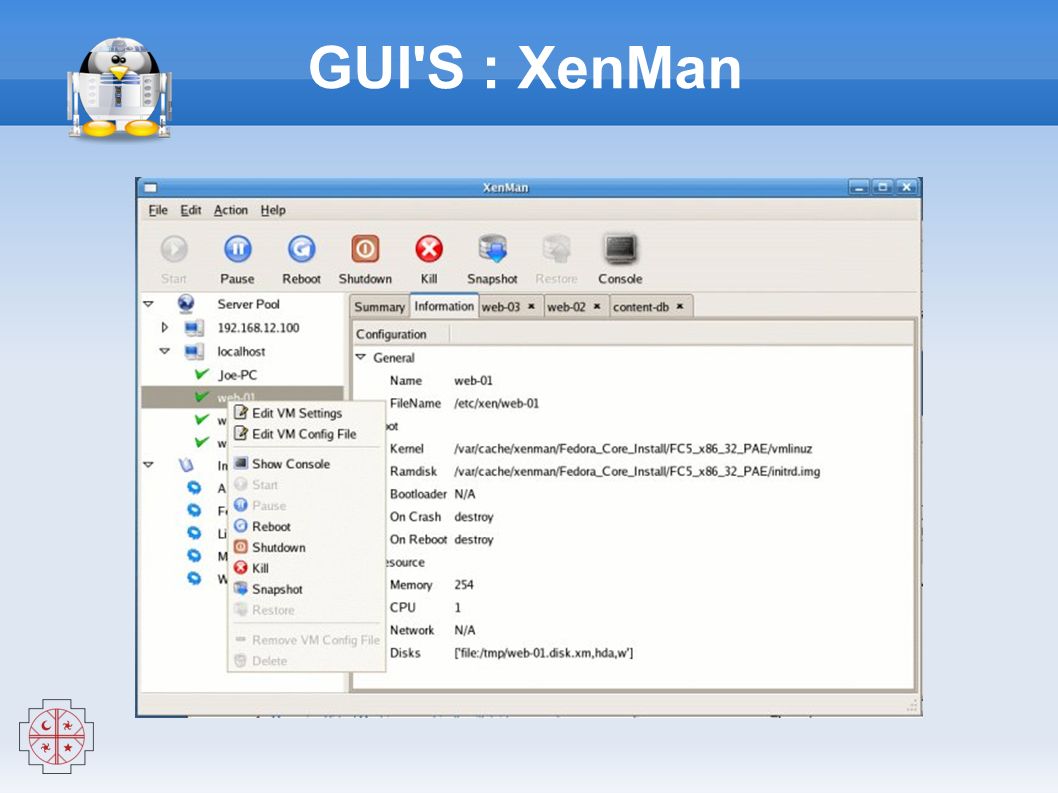Choose Shutdown in the context menu
Image resolution: width=1058 pixels, height=793 pixels.
[307, 547]
